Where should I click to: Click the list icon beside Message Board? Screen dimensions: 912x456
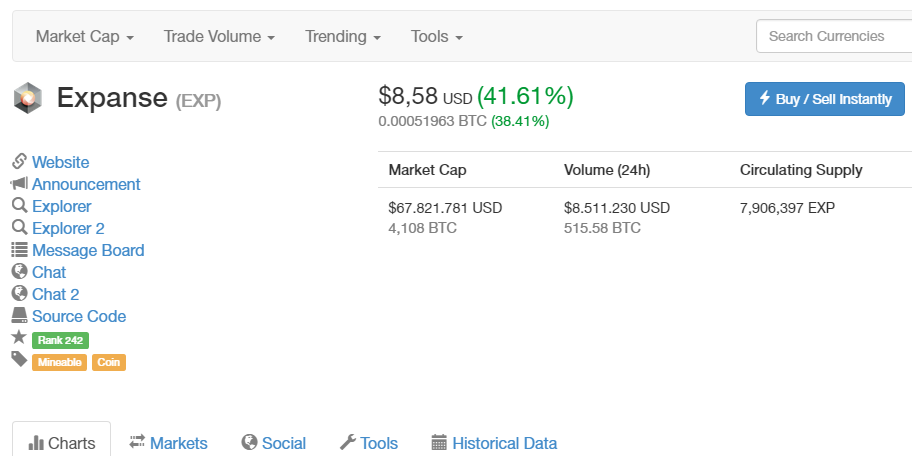pos(19,250)
